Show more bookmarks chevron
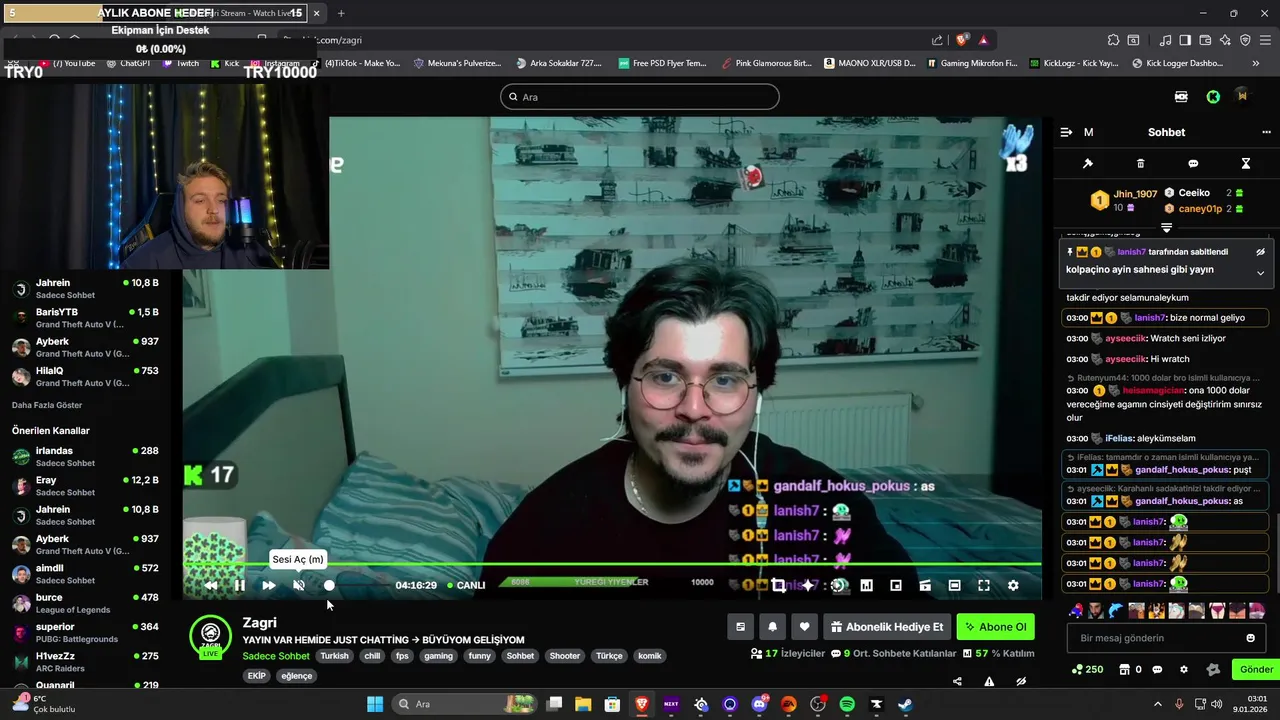 (1256, 63)
